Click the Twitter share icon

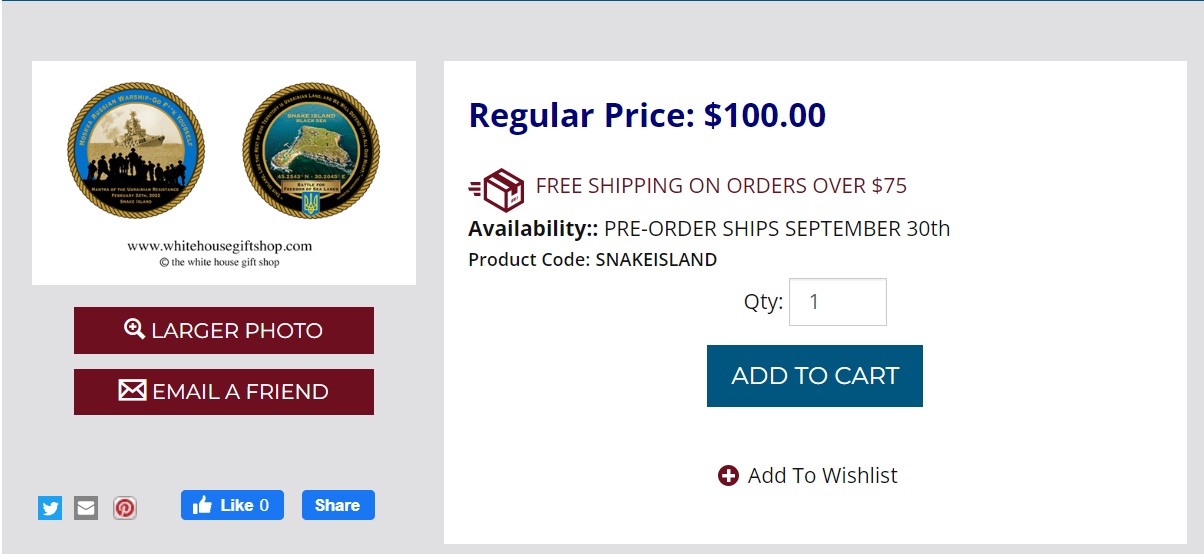50,508
